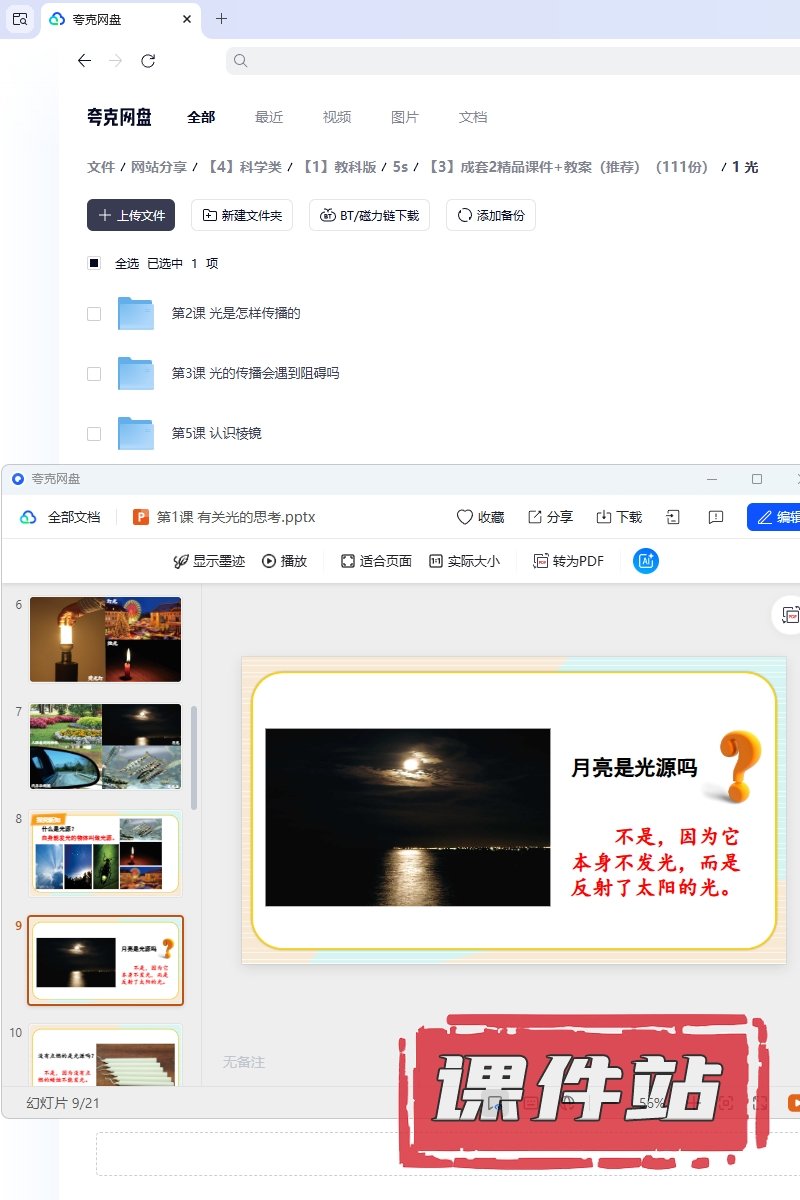Screen dimensions: 800x1200
Task: Reload the page with refresh icon
Action: 148,61
